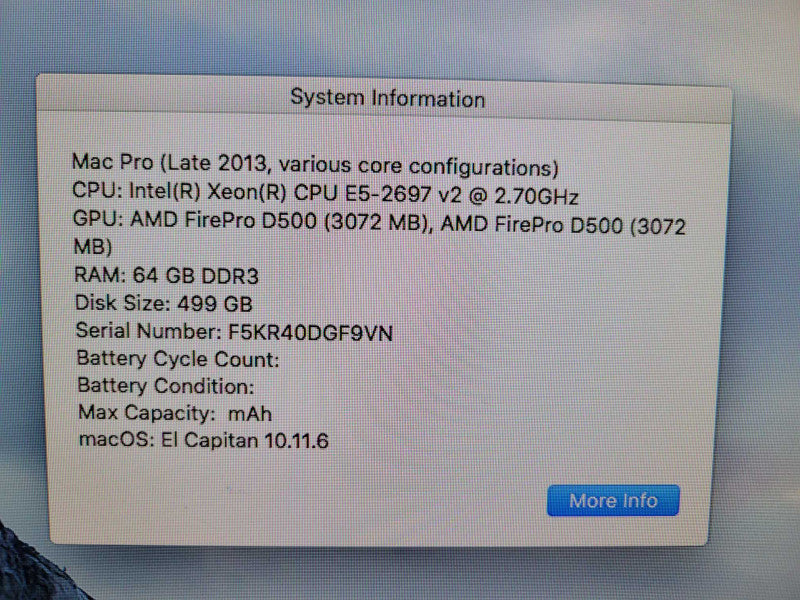The height and width of the screenshot is (600, 800).
Task: Select the Serial Number F5KR40DGF9VN line
Action: tap(234, 332)
